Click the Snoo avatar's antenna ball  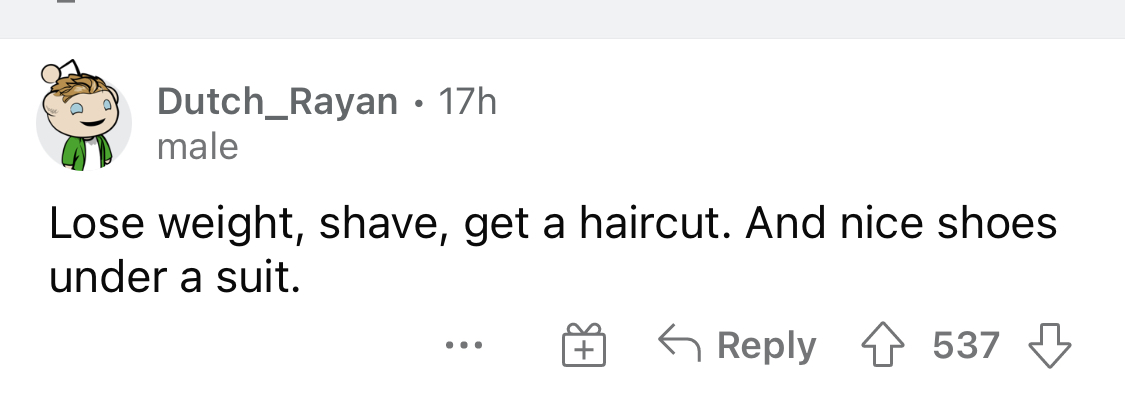(51, 73)
